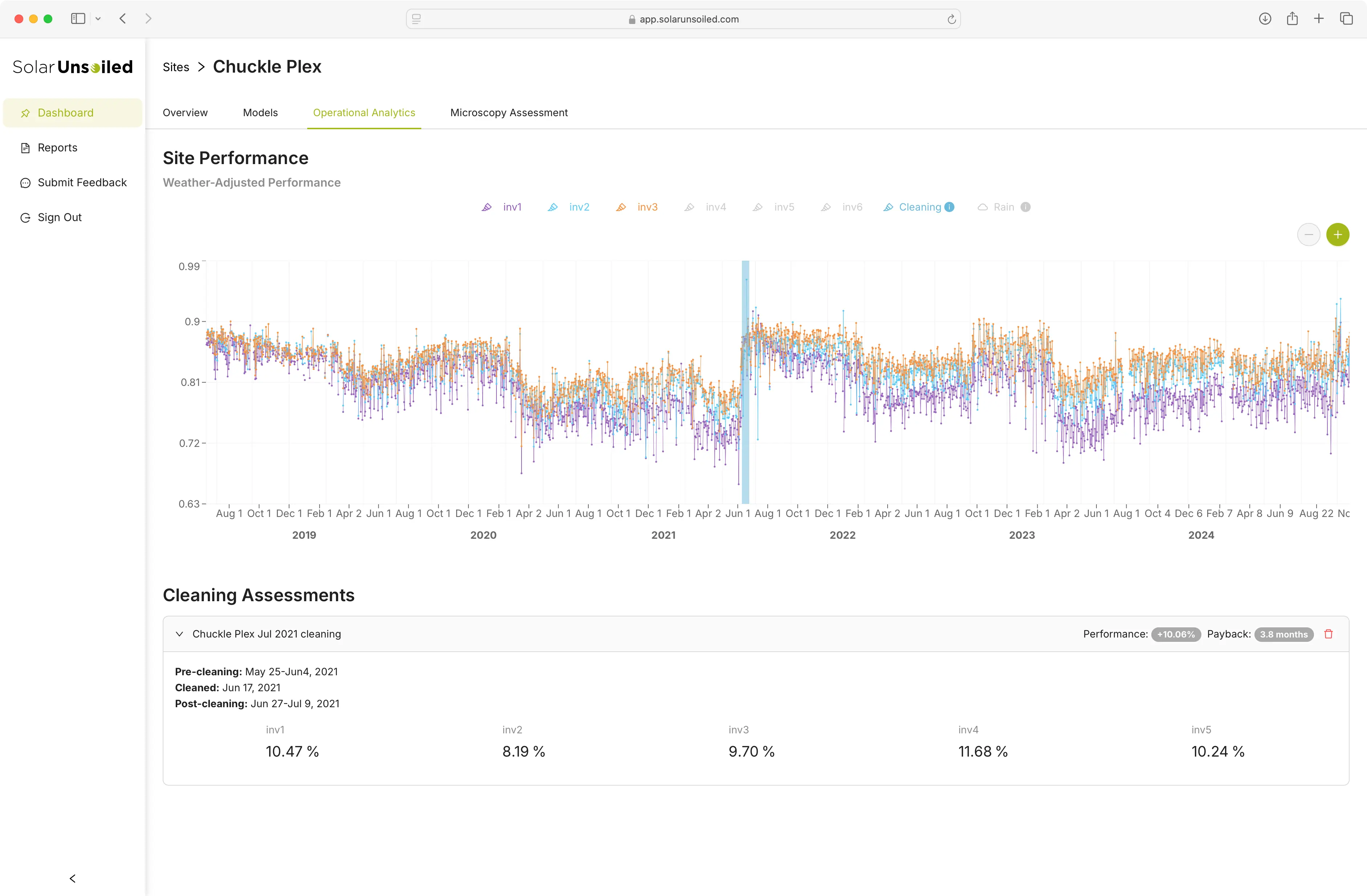Viewport: 1367px width, 896px height.
Task: Click Sign Out in sidebar
Action: [59, 217]
